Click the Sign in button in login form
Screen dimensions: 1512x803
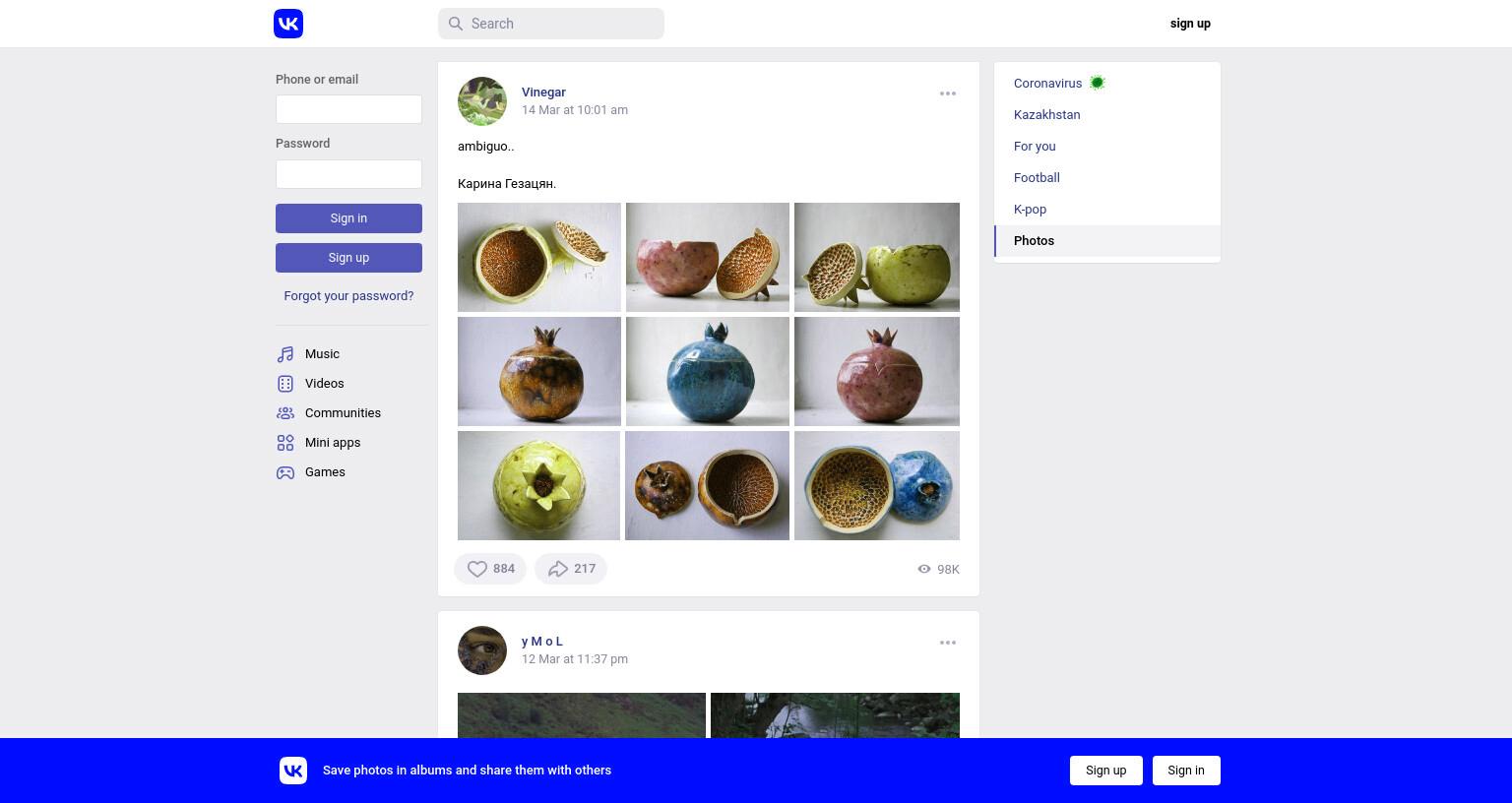348,218
